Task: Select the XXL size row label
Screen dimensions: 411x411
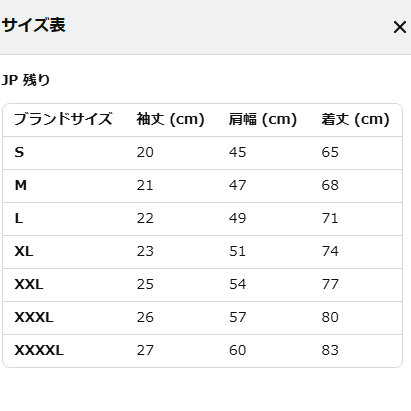Action: point(29,284)
